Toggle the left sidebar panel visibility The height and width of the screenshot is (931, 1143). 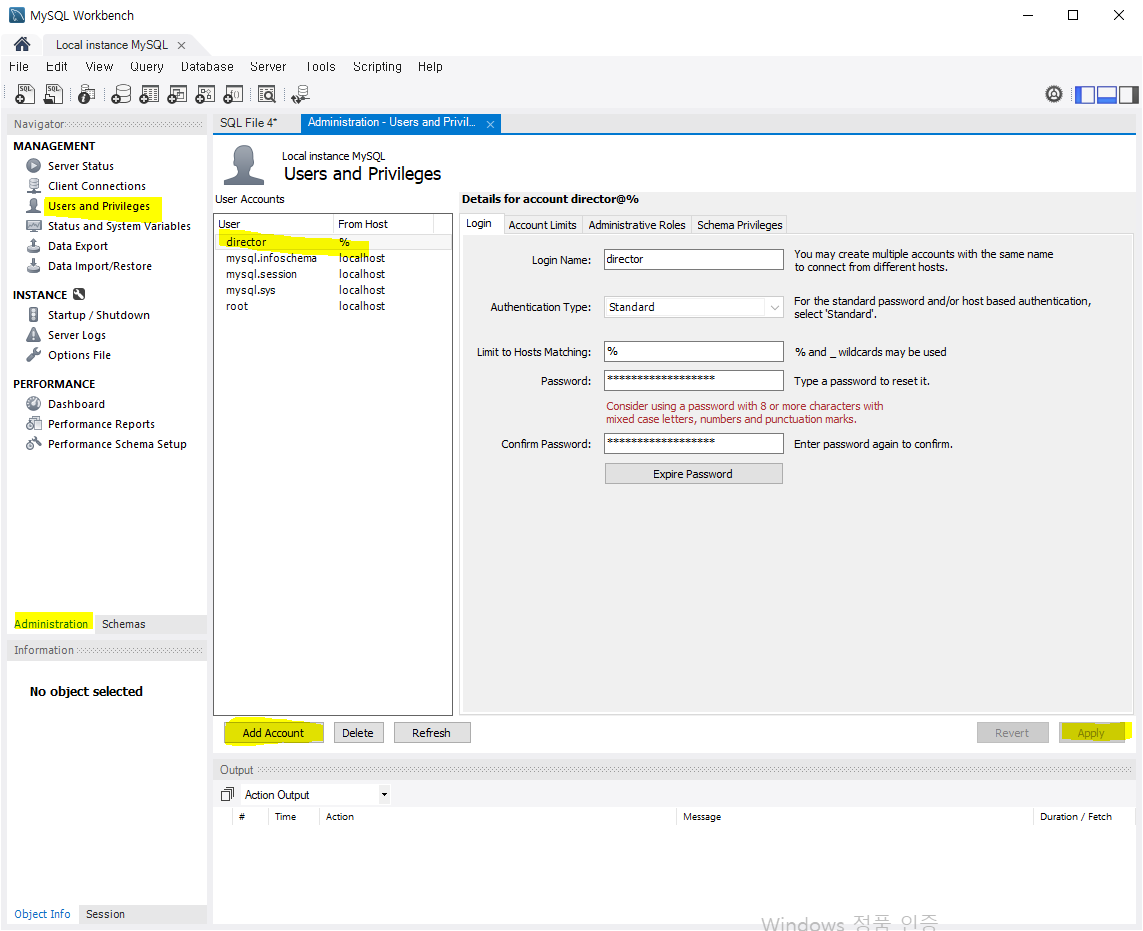coord(1085,94)
